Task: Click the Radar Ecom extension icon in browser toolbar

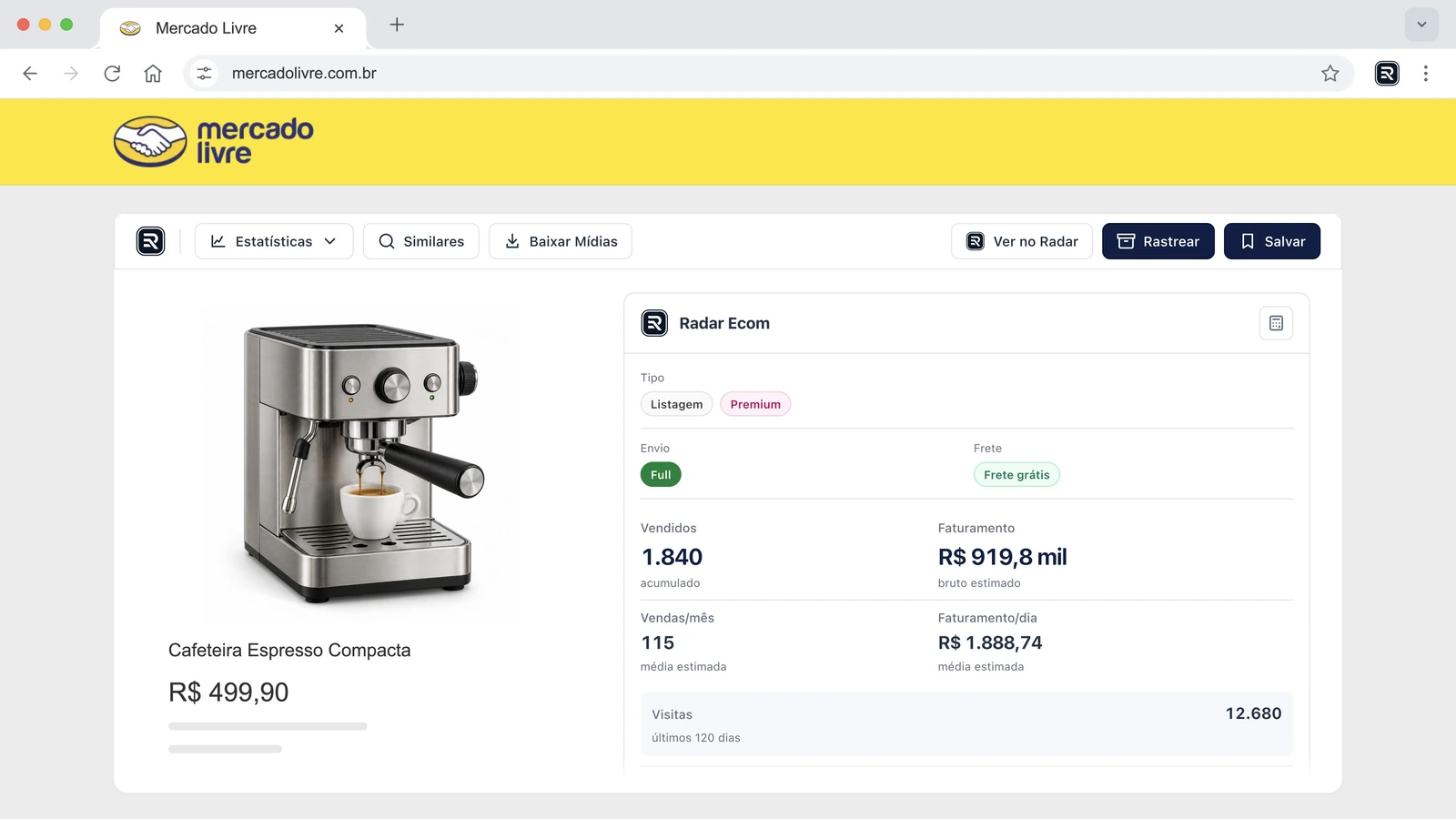Action: click(x=1387, y=73)
